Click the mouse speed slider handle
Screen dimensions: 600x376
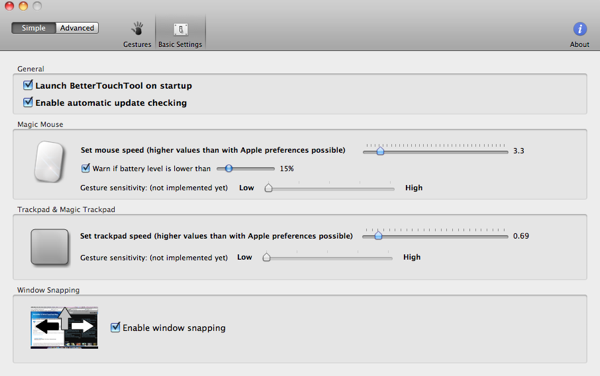tap(380, 151)
